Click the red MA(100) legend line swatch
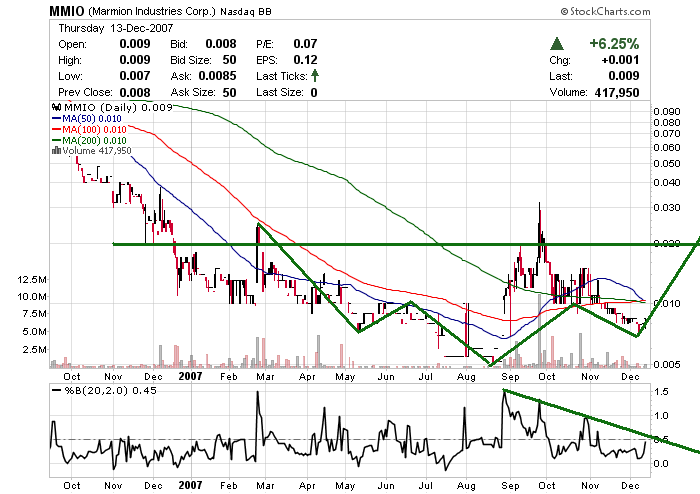700x494 pixels. click(56, 129)
